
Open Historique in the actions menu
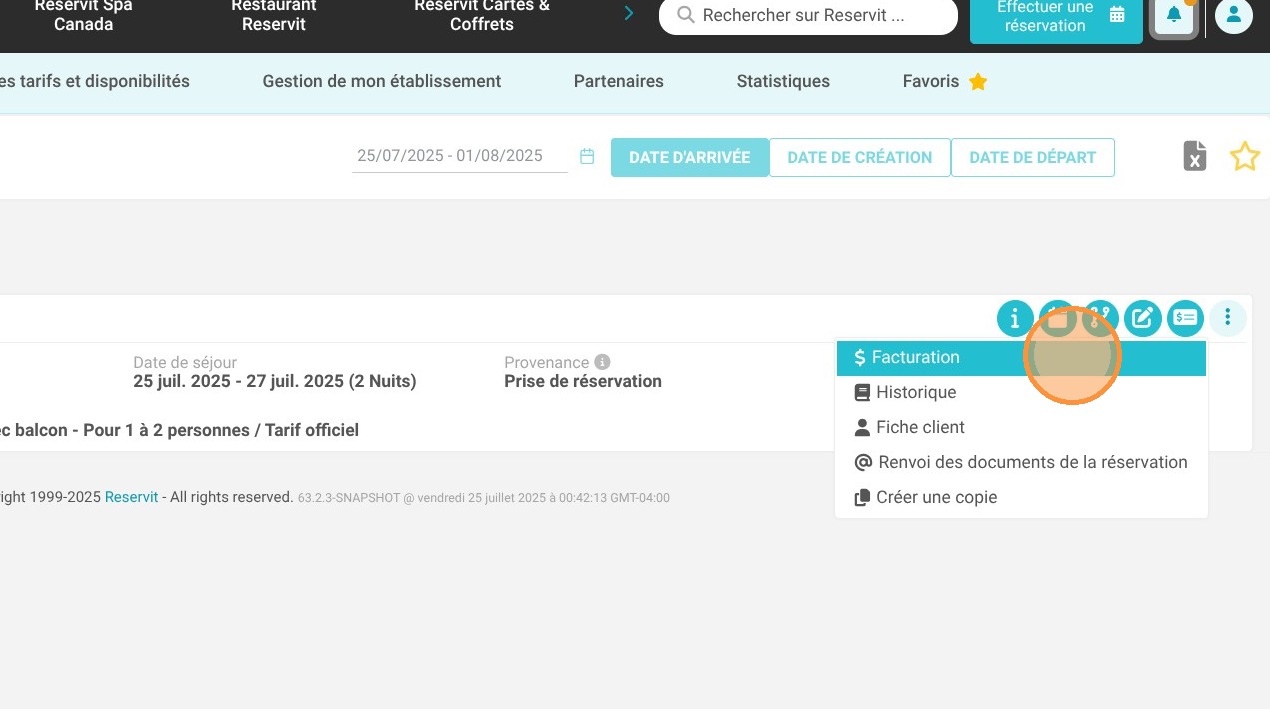(x=1021, y=392)
